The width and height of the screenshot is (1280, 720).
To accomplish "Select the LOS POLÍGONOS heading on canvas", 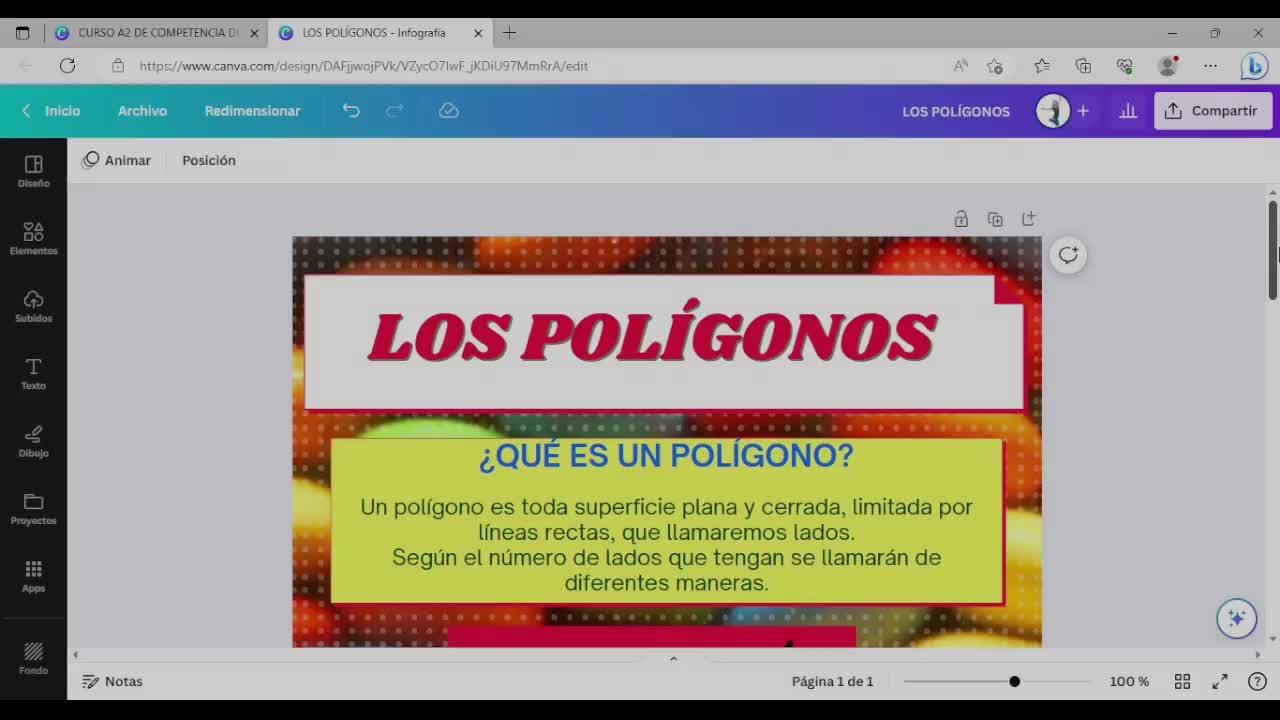I will click(652, 336).
